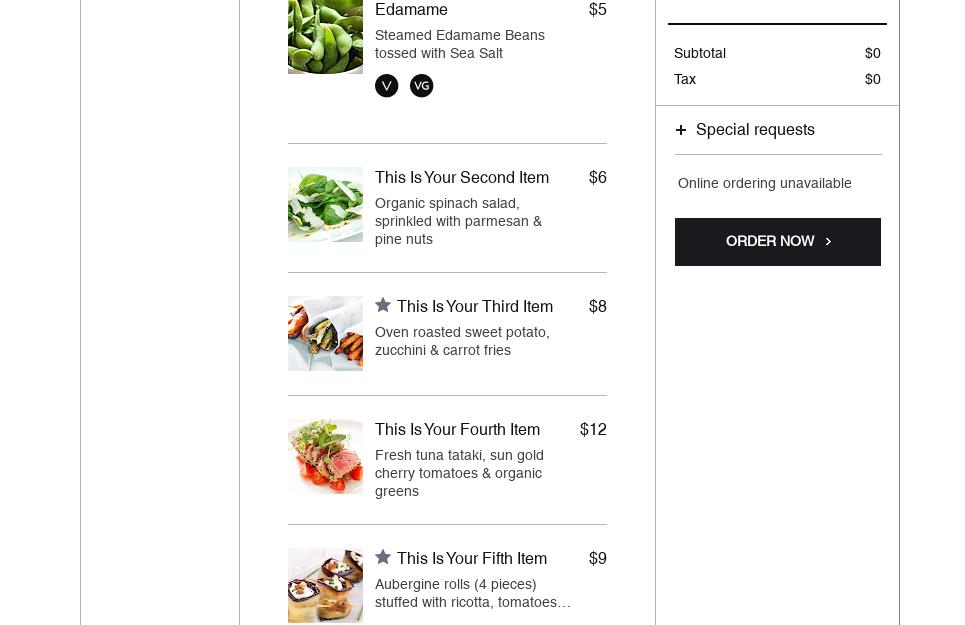Click the plus icon next to Special requests
965x625 pixels.
click(681, 130)
